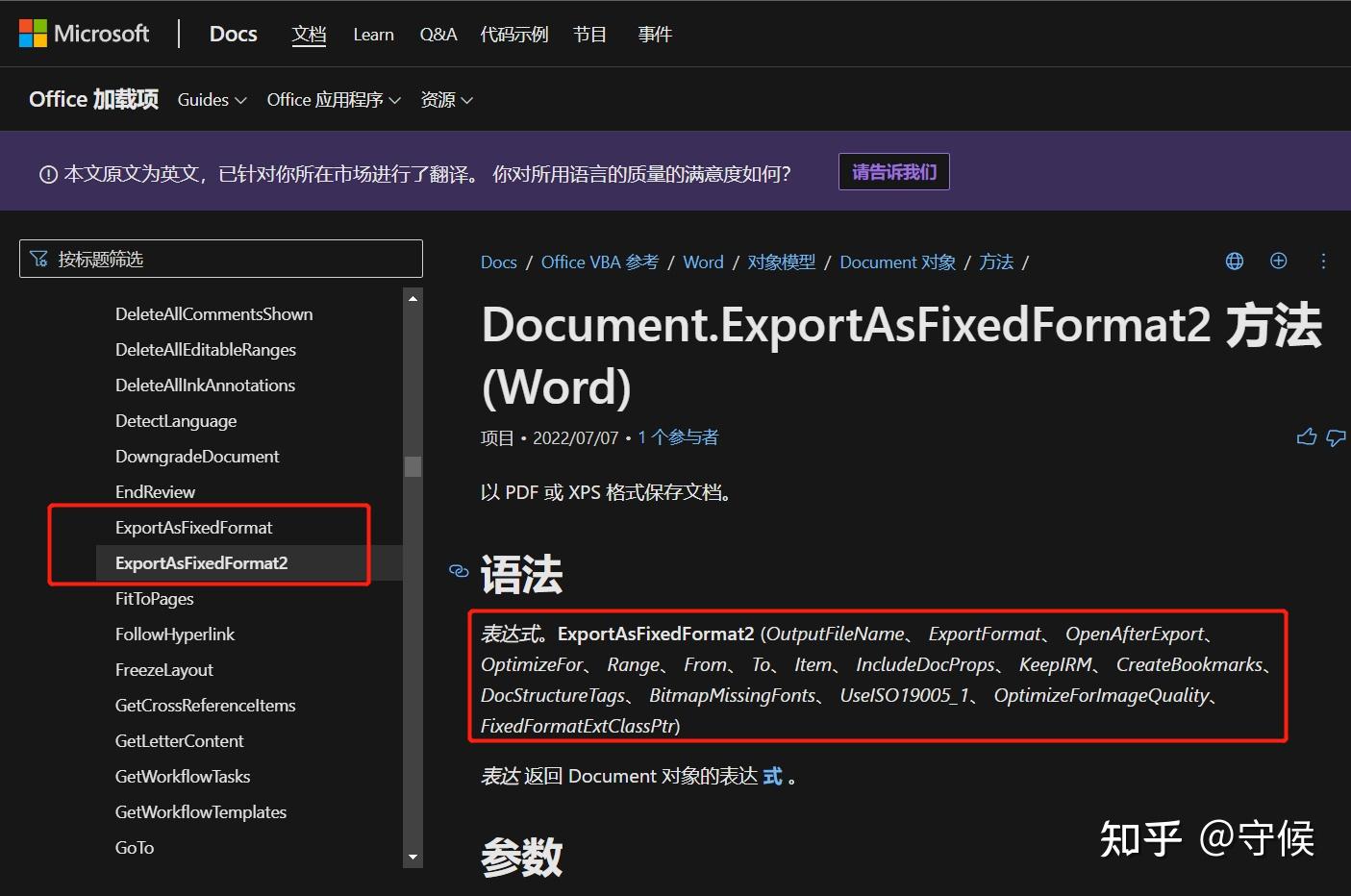Click the filter icon in the sidebar search box

tap(38, 258)
